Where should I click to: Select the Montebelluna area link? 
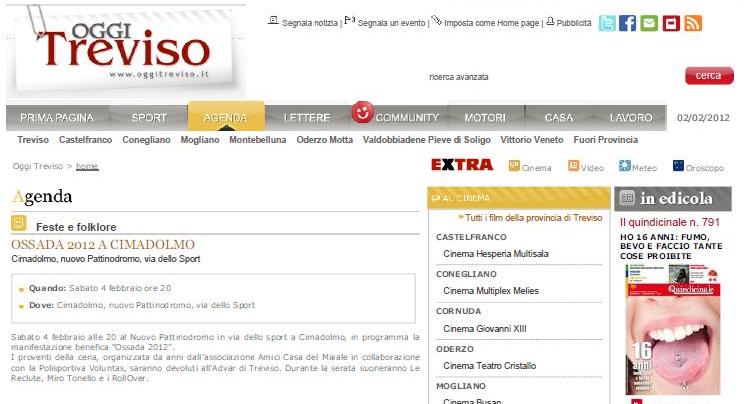[258, 140]
